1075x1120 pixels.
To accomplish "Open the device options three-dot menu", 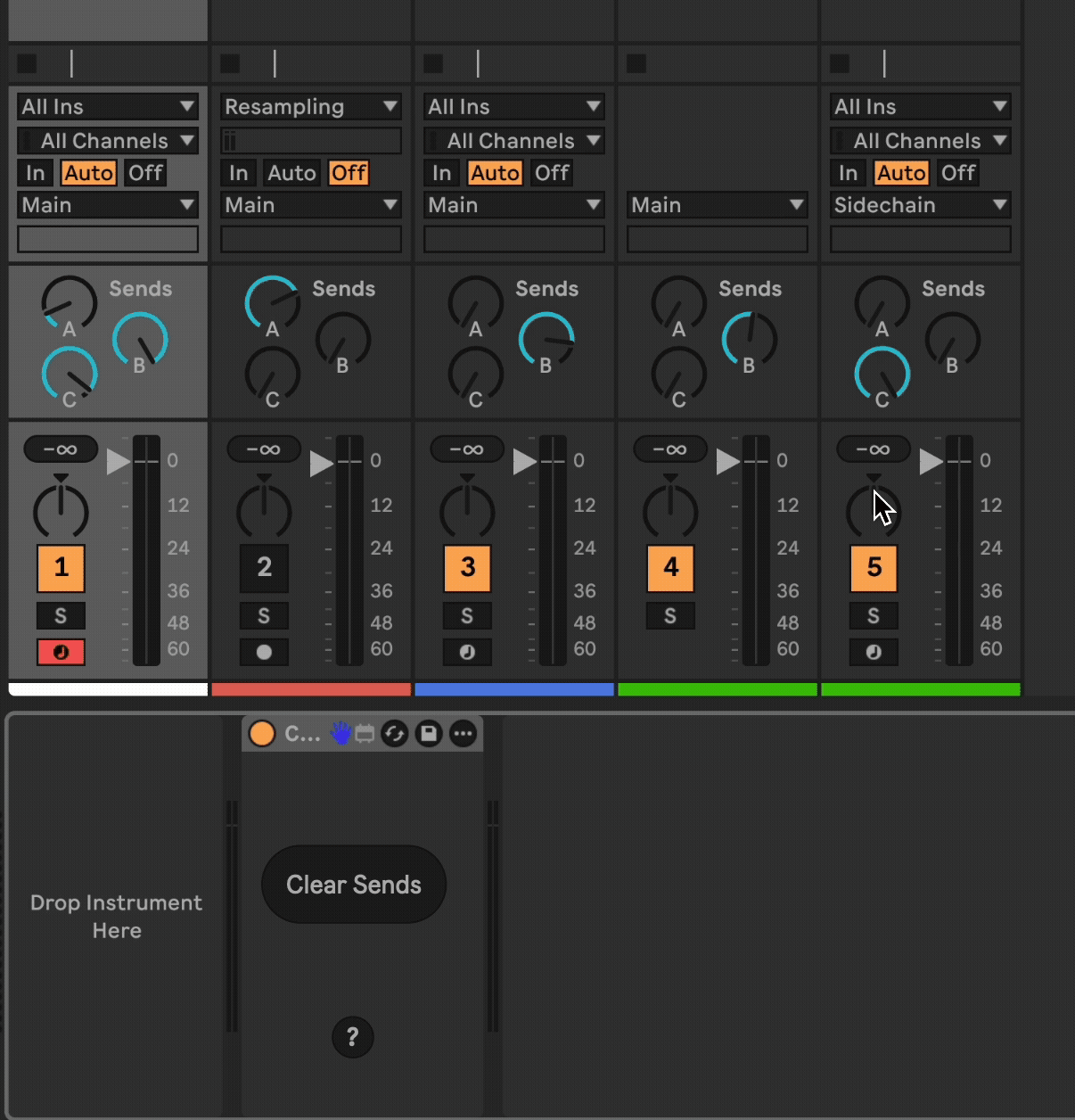I will pos(463,734).
